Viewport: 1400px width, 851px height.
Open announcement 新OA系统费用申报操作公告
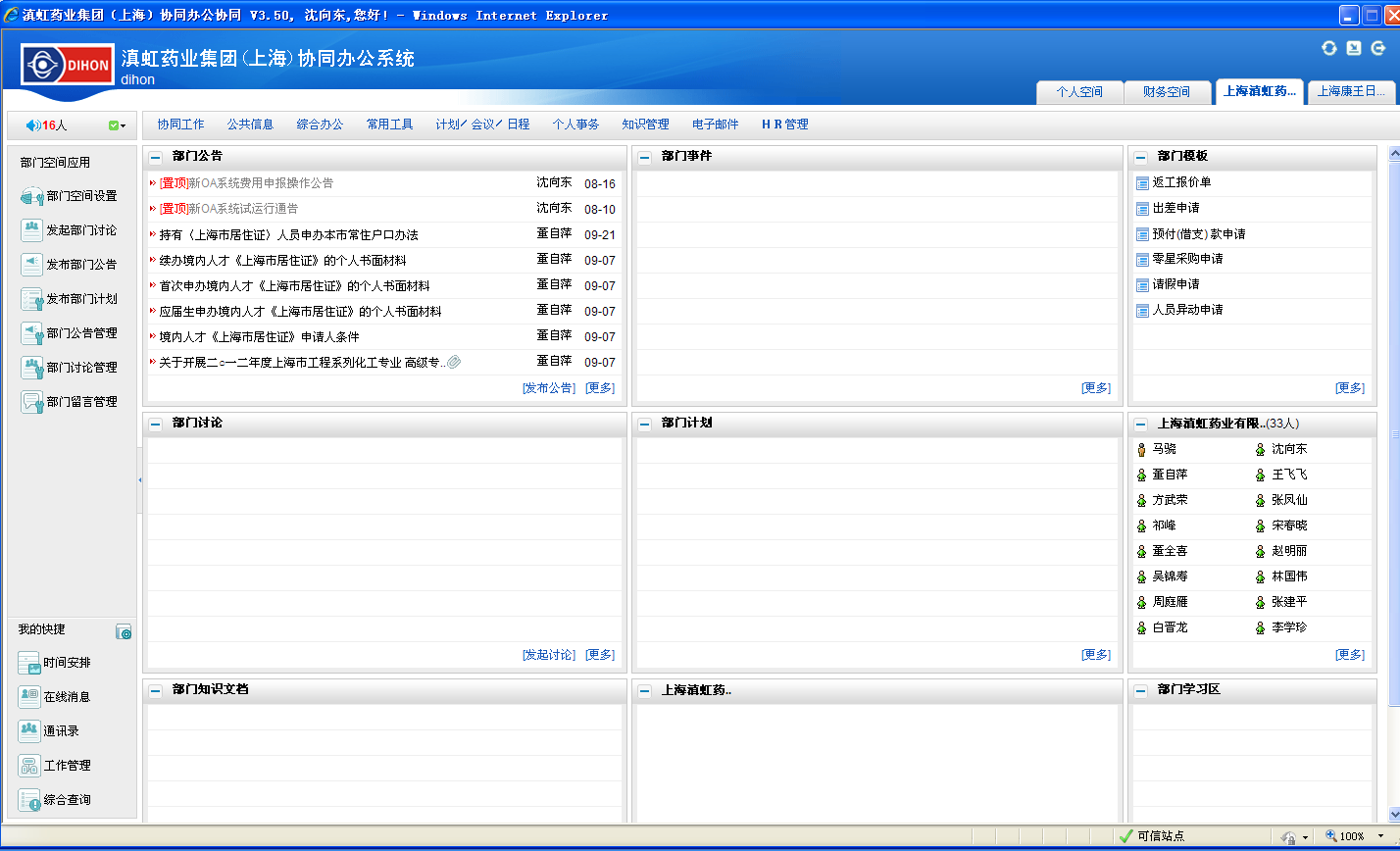click(261, 183)
